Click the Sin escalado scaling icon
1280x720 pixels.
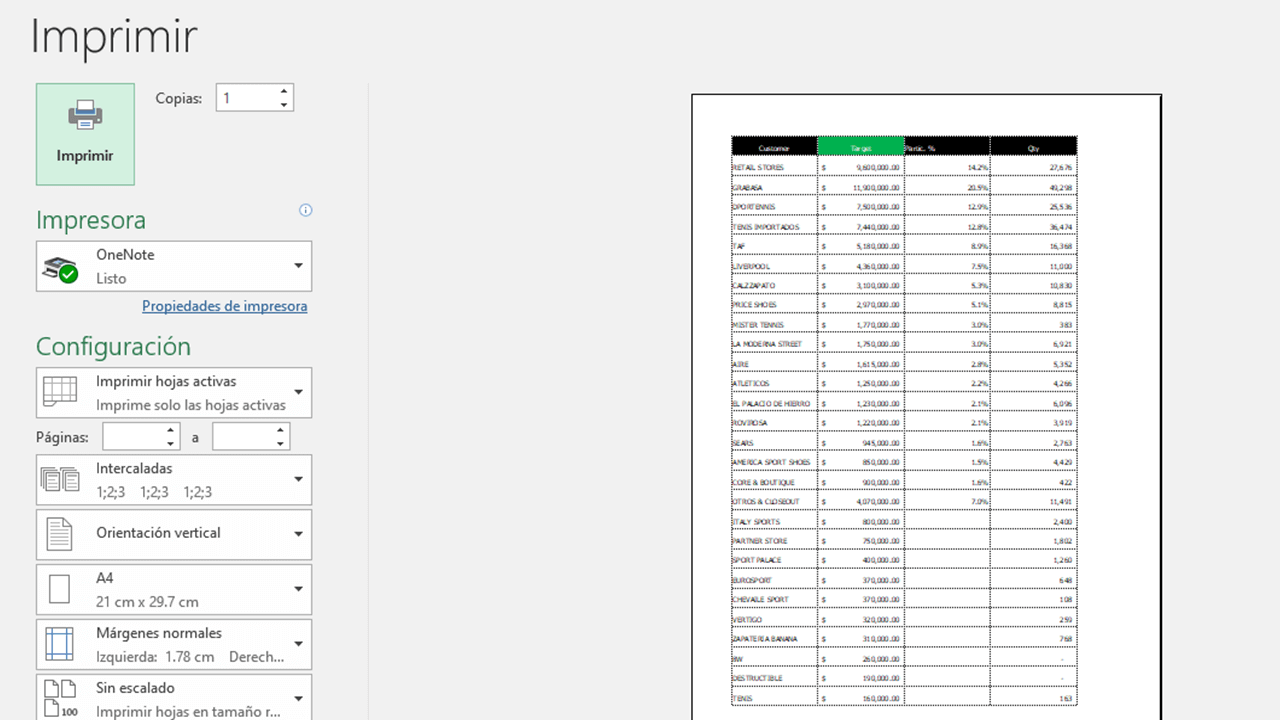(60, 697)
